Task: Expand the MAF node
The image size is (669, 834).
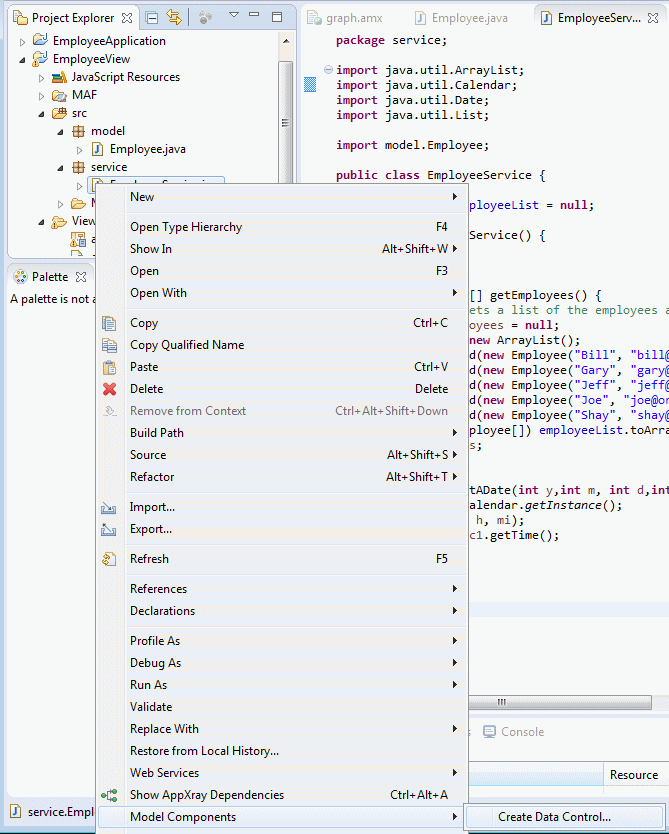Action: click(41, 96)
